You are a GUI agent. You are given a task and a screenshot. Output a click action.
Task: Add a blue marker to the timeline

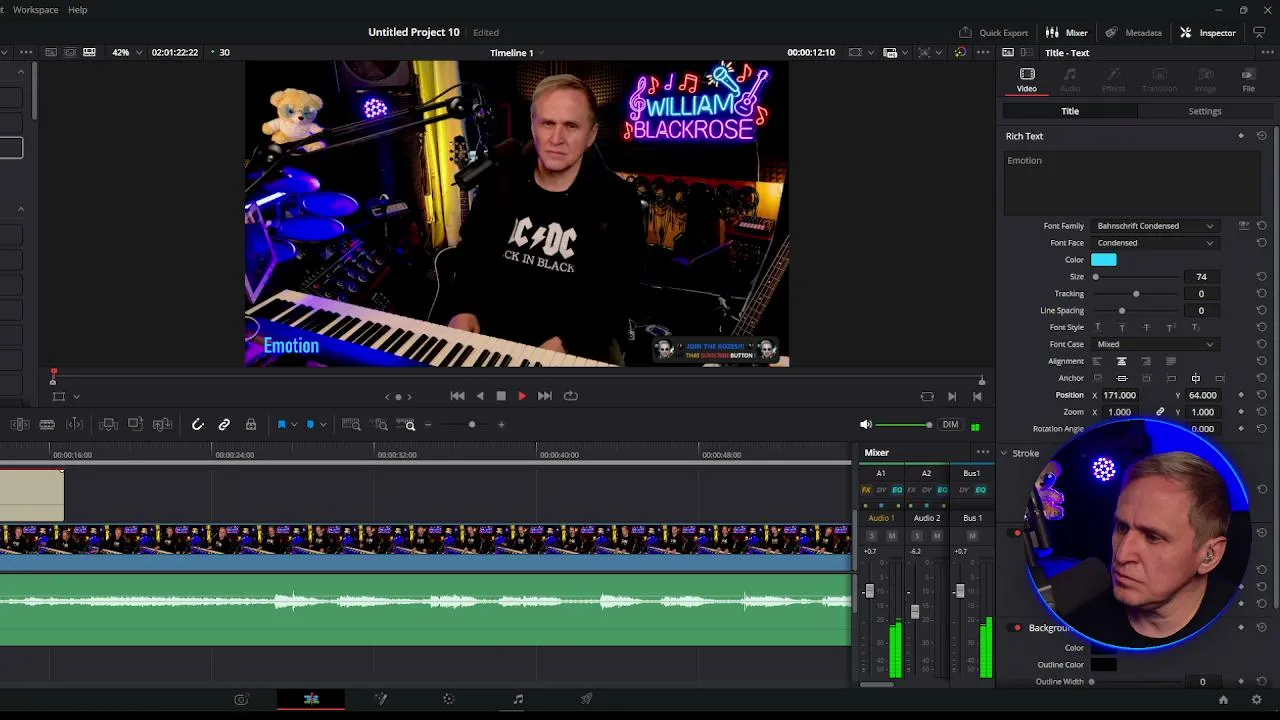point(310,425)
